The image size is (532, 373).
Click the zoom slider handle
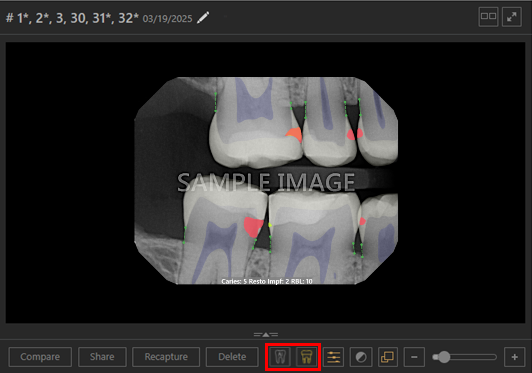tap(443, 357)
